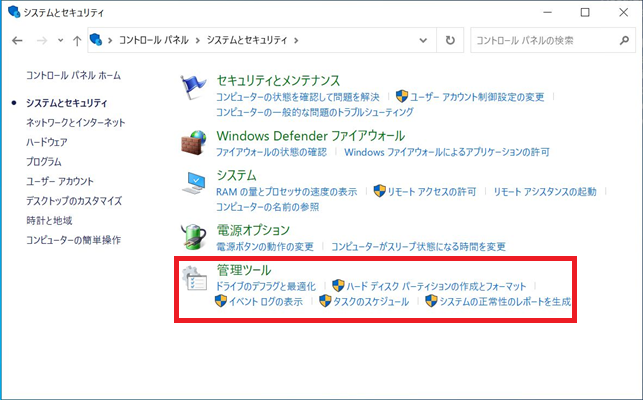This screenshot has width=643, height=400.
Task: Click the forward navigation arrow
Action: click(41, 40)
